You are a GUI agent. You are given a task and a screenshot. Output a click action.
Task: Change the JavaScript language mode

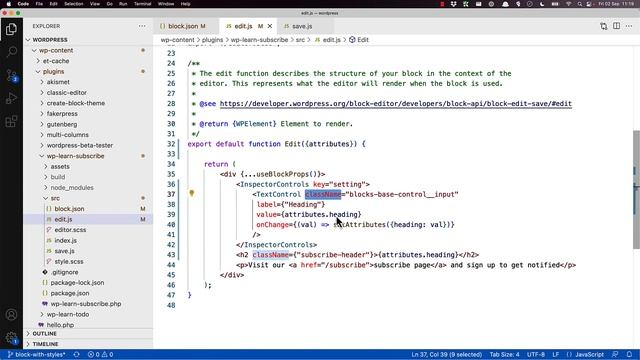[x=589, y=354]
